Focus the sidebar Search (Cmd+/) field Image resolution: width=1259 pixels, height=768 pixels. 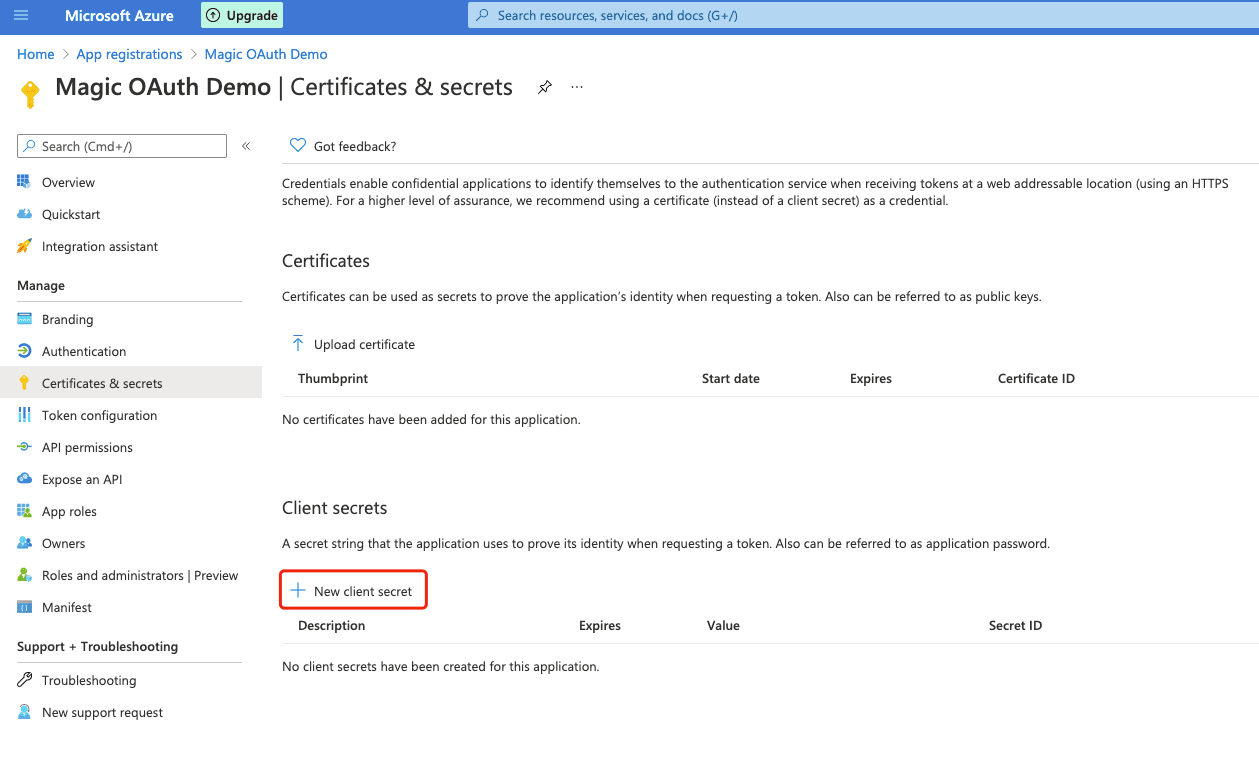click(x=122, y=146)
